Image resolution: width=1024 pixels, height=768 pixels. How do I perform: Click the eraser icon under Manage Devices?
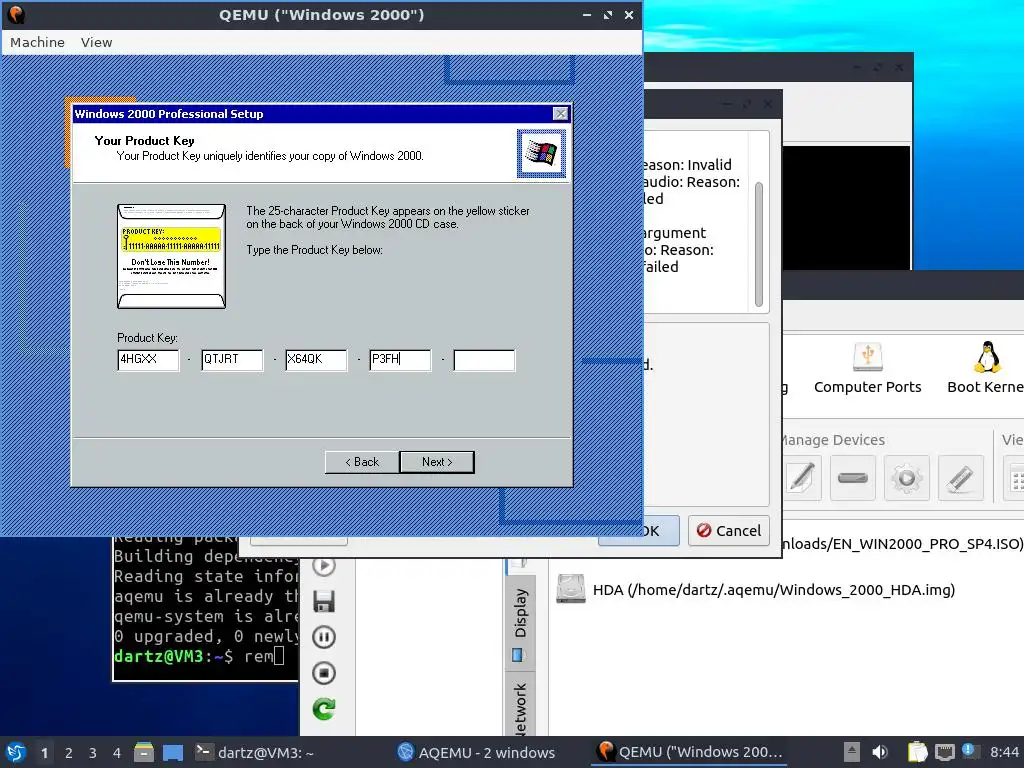[x=960, y=478]
